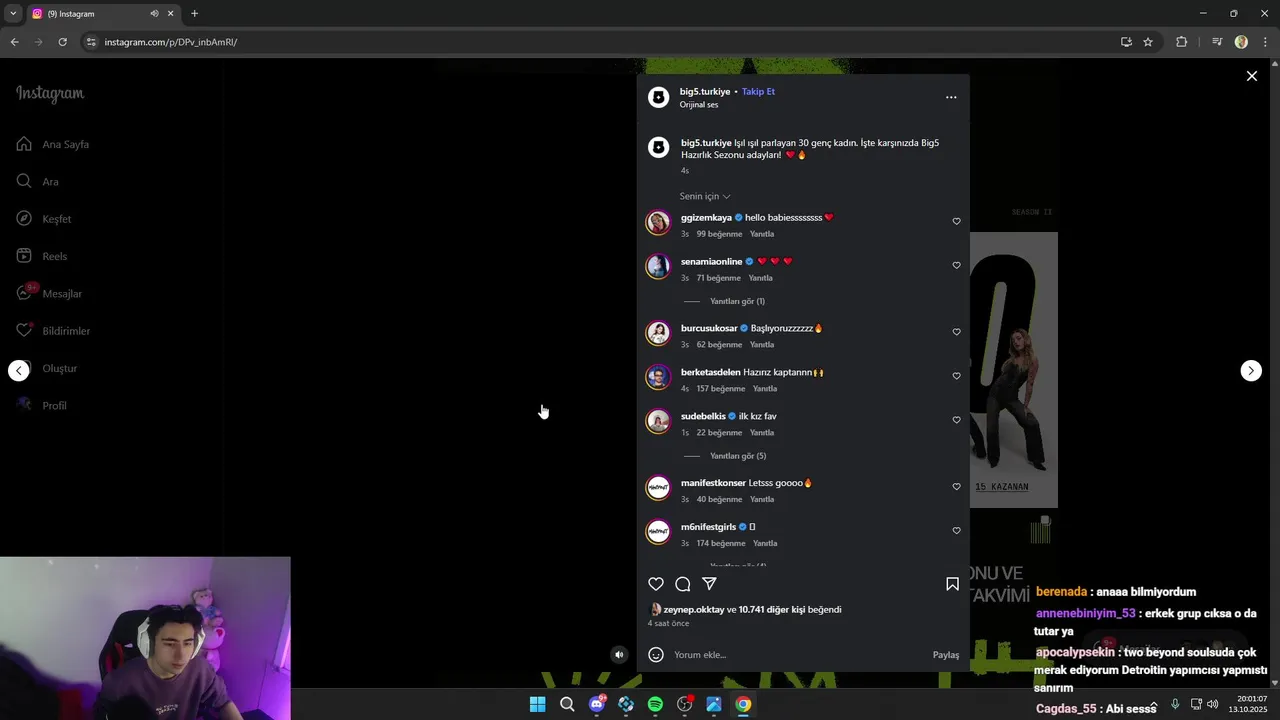Mute the reel audio speaker button
This screenshot has height=720, width=1280.
pos(619,655)
